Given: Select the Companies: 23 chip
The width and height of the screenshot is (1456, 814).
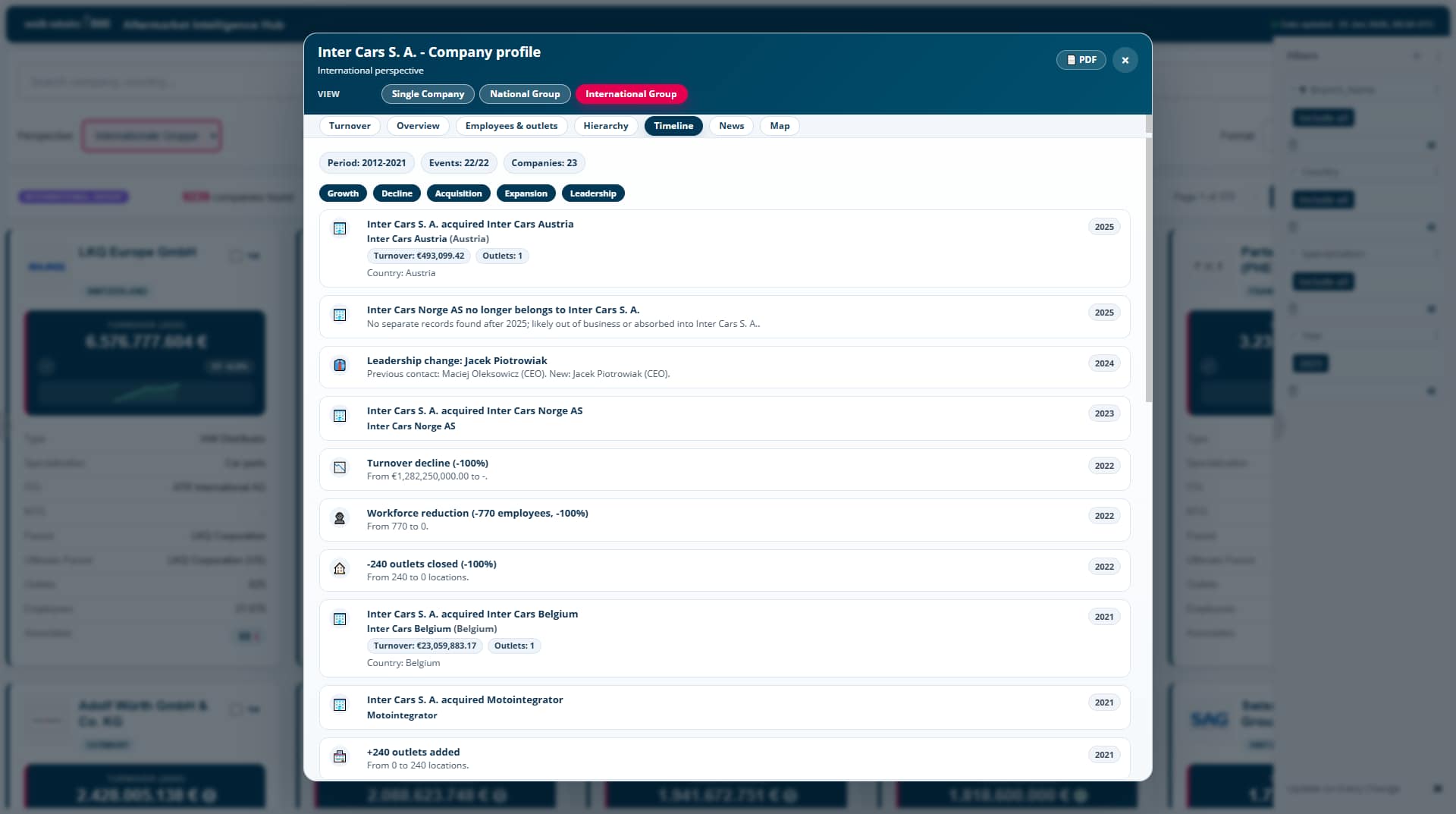Looking at the screenshot, I should [544, 163].
